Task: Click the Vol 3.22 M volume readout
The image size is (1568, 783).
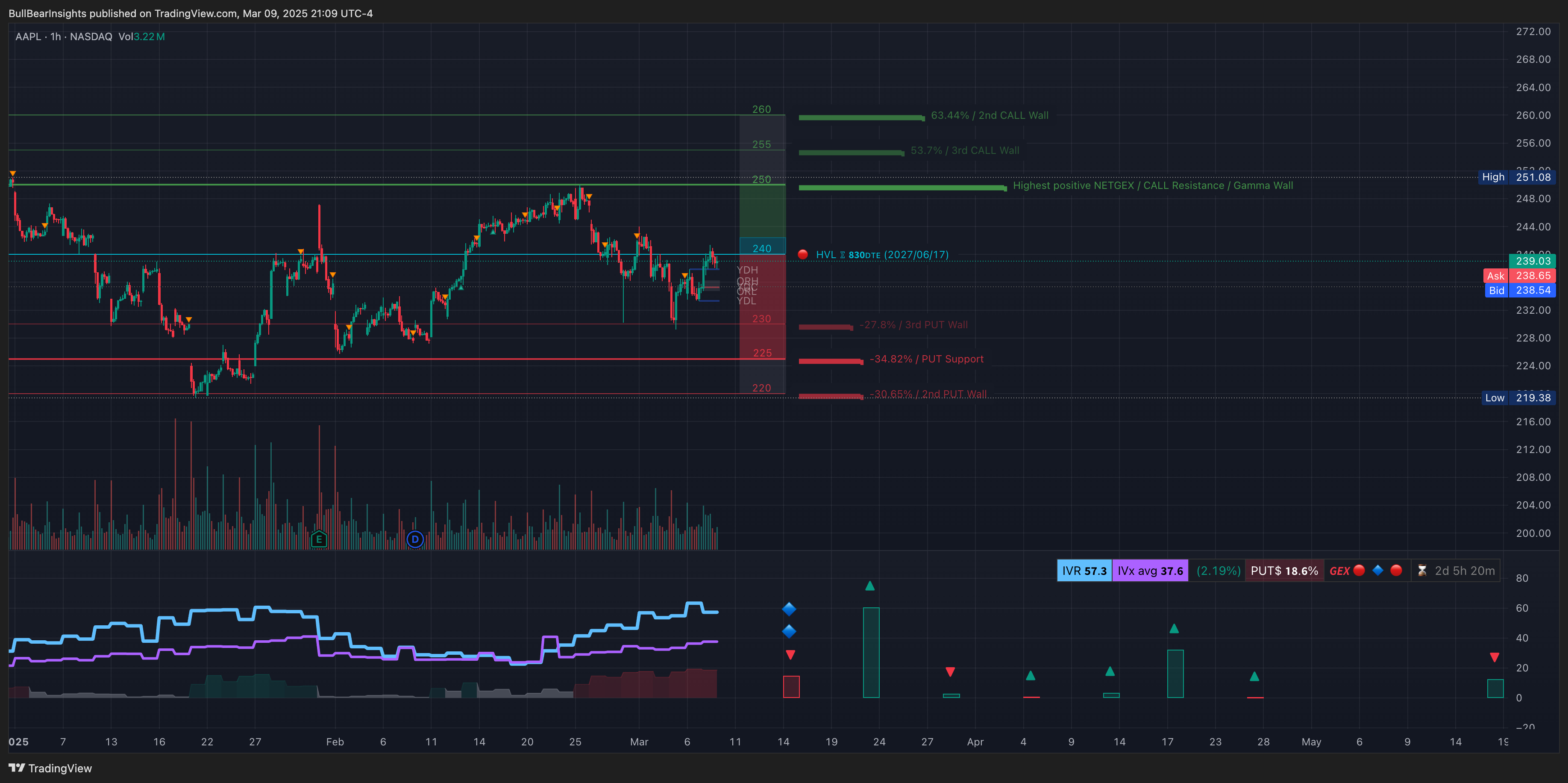Action: tap(141, 36)
